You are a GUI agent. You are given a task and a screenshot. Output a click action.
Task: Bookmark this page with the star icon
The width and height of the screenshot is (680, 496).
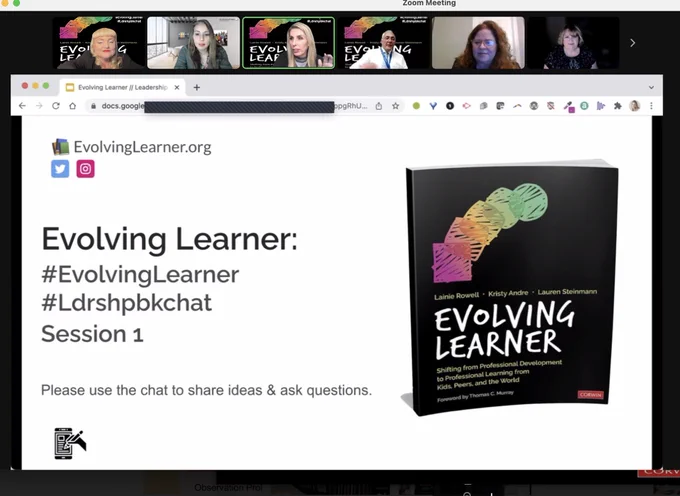tap(396, 106)
